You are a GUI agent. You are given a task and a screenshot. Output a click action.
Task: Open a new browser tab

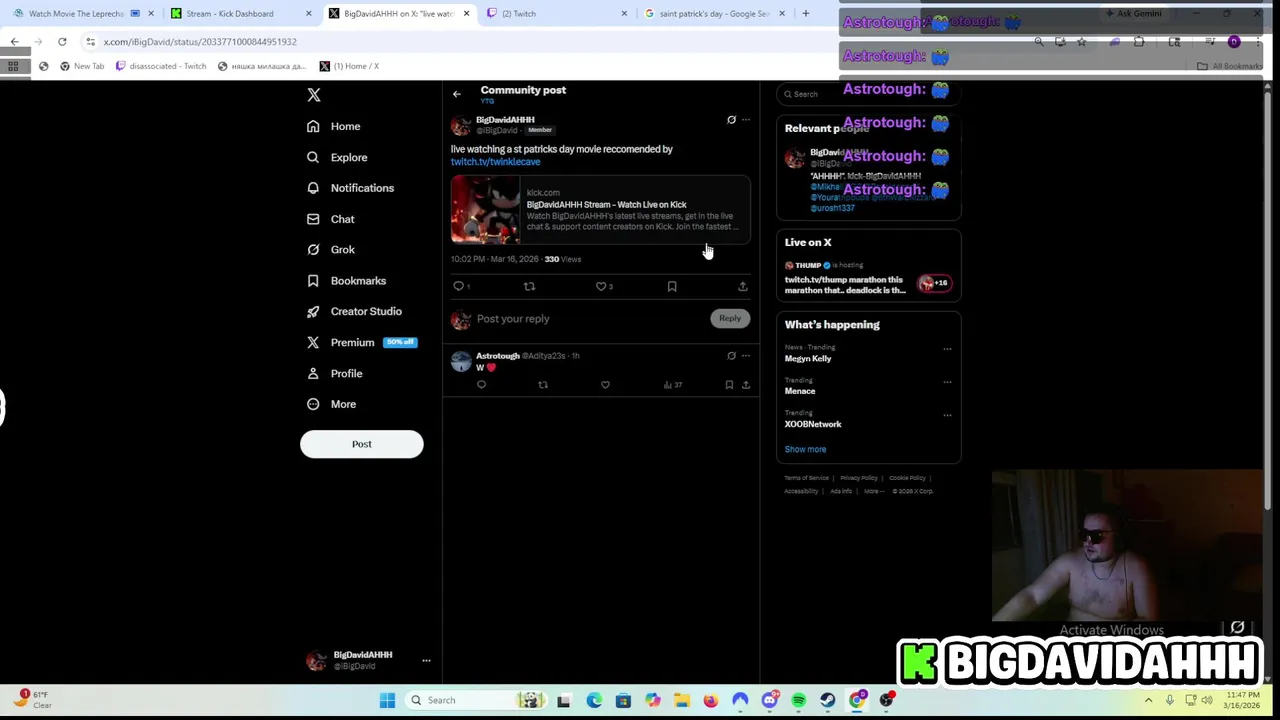[x=806, y=14]
